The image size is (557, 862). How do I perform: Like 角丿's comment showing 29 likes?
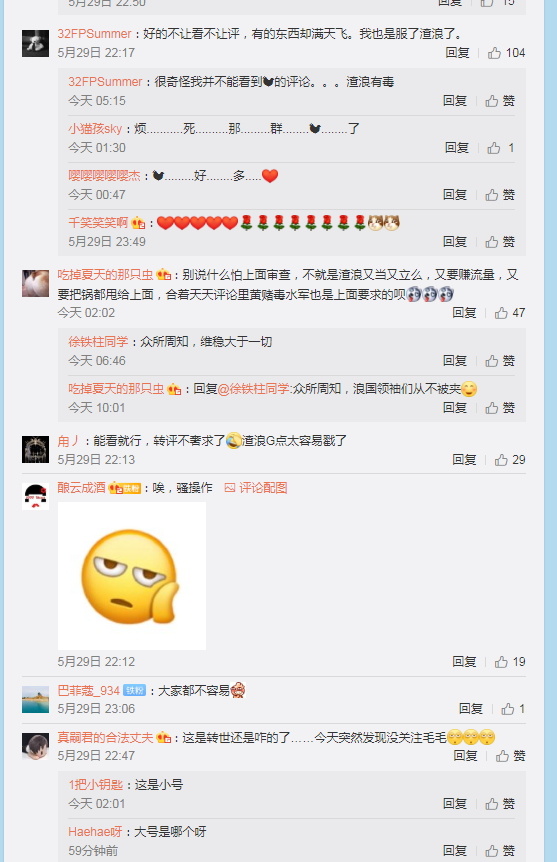tap(509, 460)
